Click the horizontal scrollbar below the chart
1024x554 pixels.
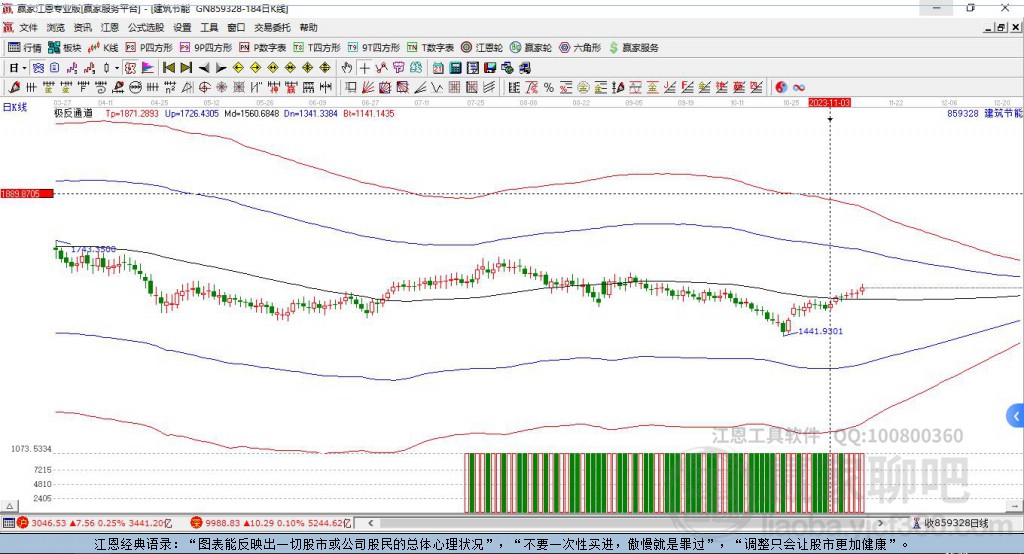600,522
